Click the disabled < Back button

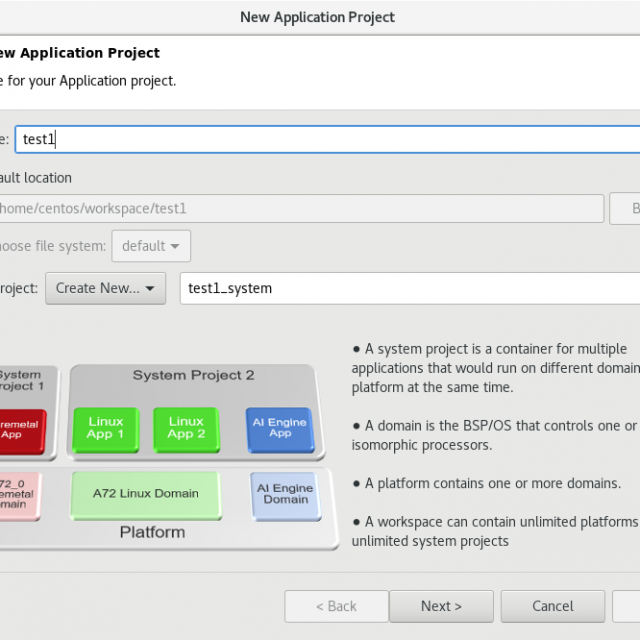click(336, 606)
